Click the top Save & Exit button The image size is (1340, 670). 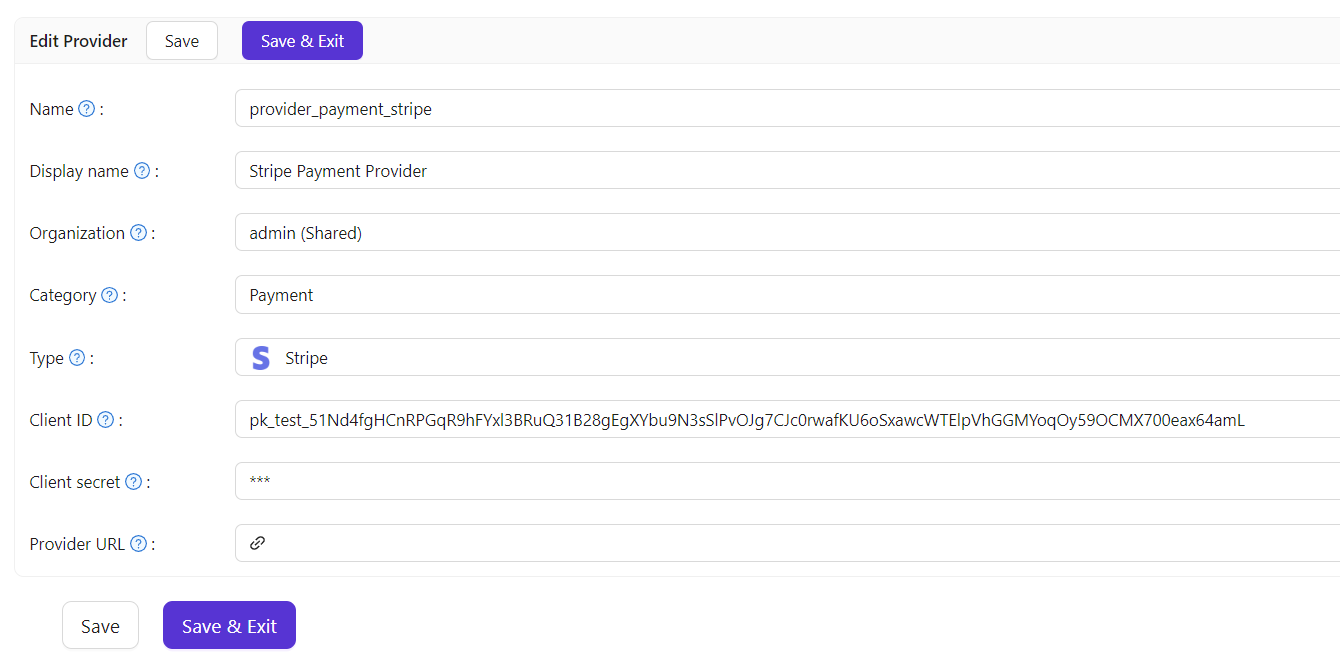tap(302, 41)
